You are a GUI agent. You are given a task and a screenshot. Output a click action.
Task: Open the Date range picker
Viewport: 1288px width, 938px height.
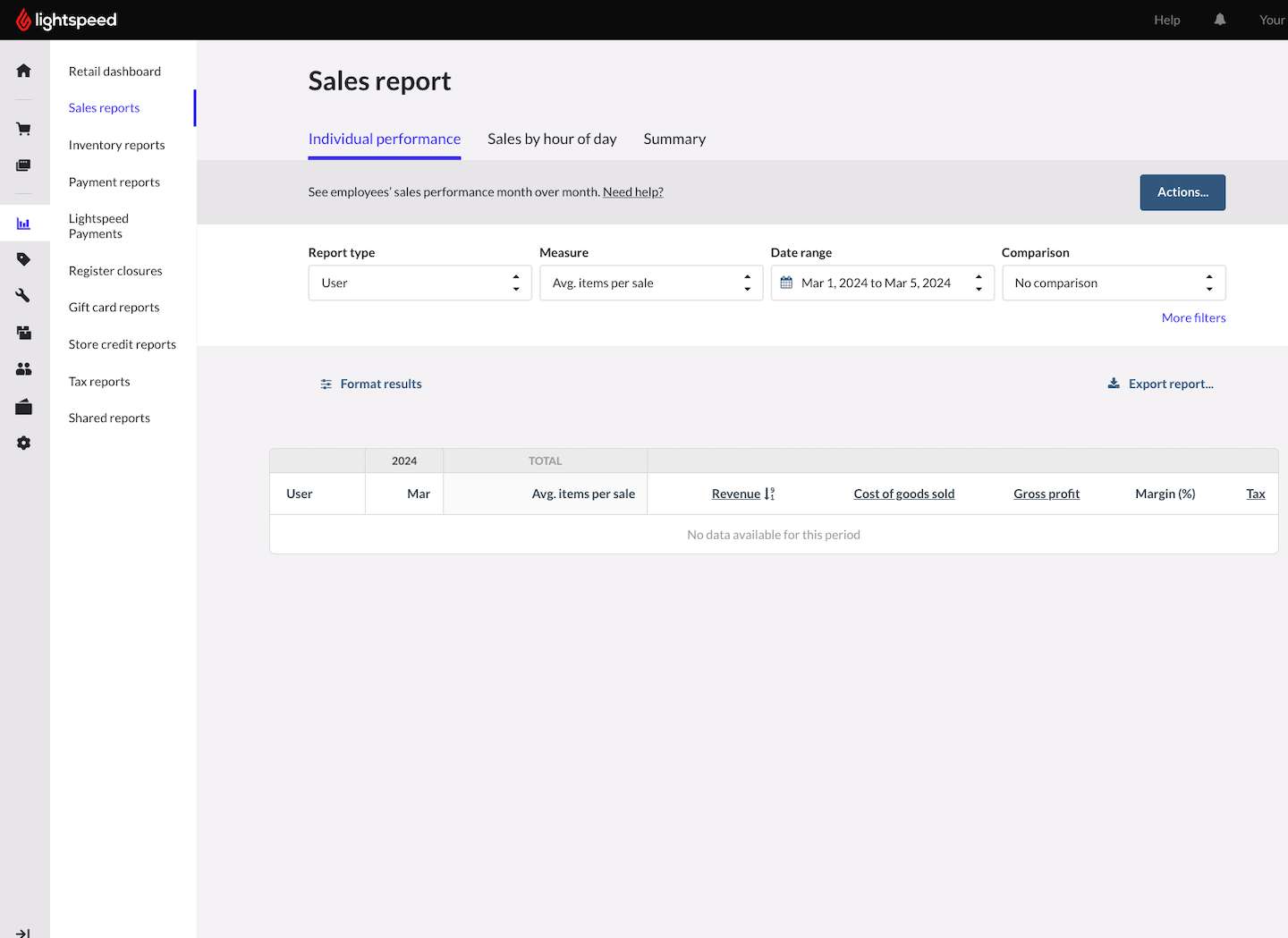point(882,283)
